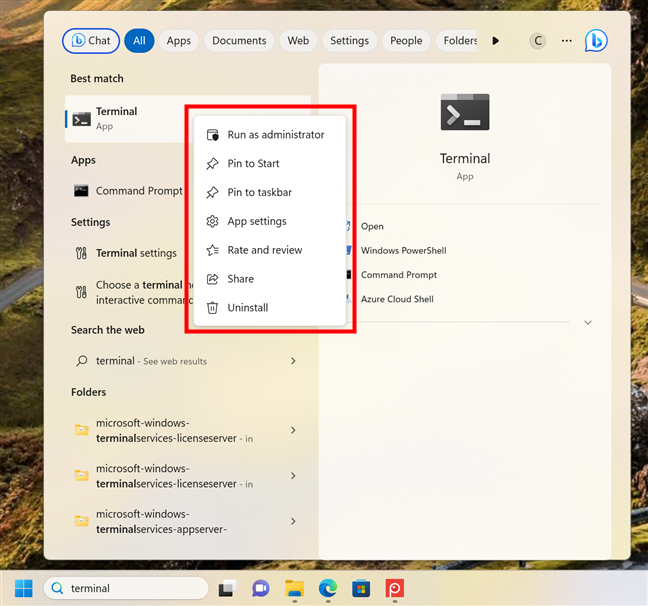648x606 pixels.
Task: Click the Share icon in context menu
Action: pyautogui.click(x=212, y=279)
